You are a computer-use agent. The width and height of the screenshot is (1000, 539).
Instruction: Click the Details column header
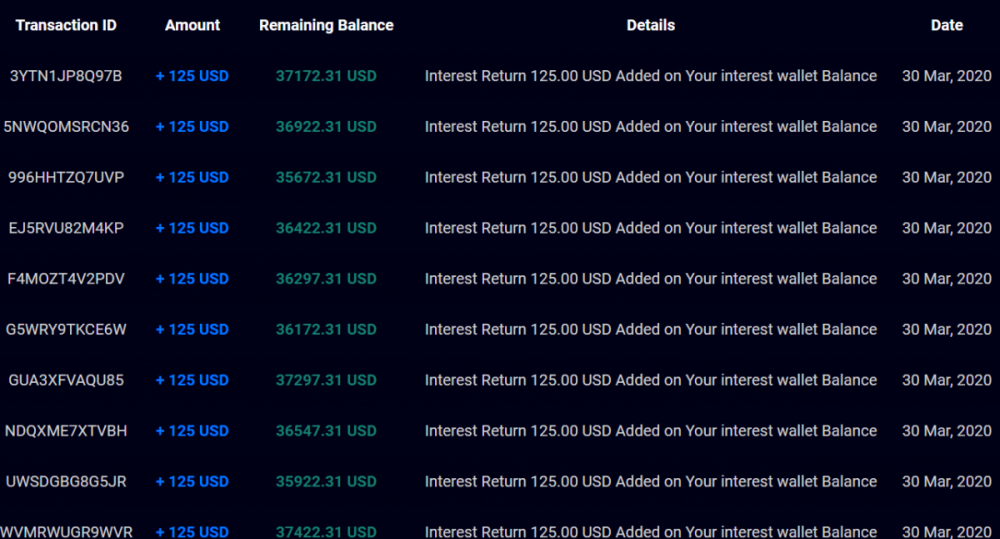[x=651, y=26]
